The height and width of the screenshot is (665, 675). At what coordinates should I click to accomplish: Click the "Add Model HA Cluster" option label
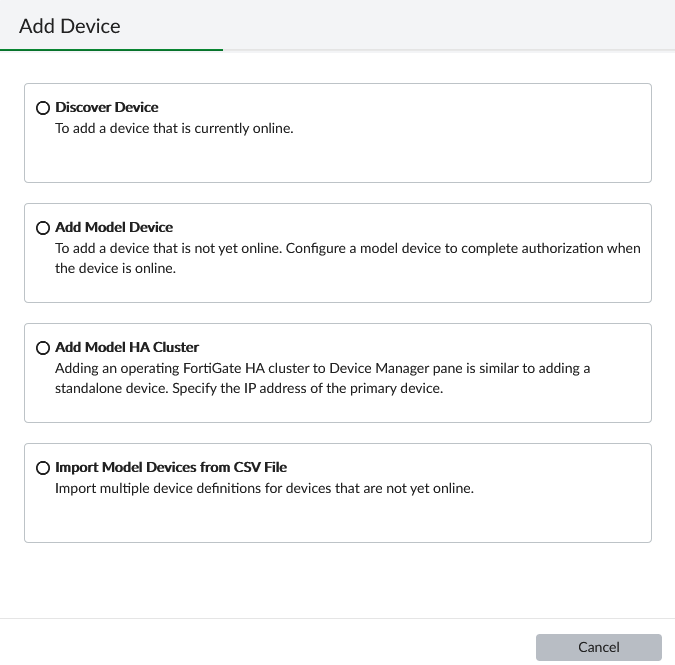point(127,348)
